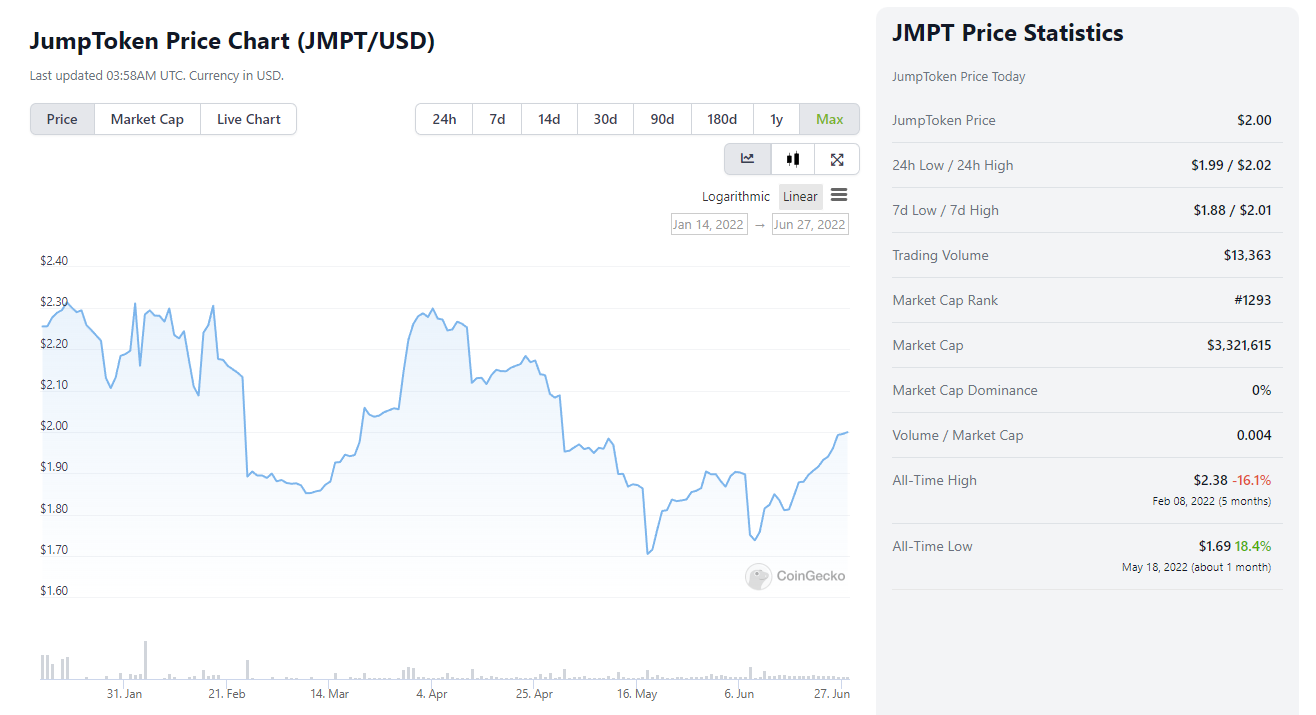The width and height of the screenshot is (1316, 715).
Task: Set chart range to 180d
Action: pyautogui.click(x=722, y=119)
